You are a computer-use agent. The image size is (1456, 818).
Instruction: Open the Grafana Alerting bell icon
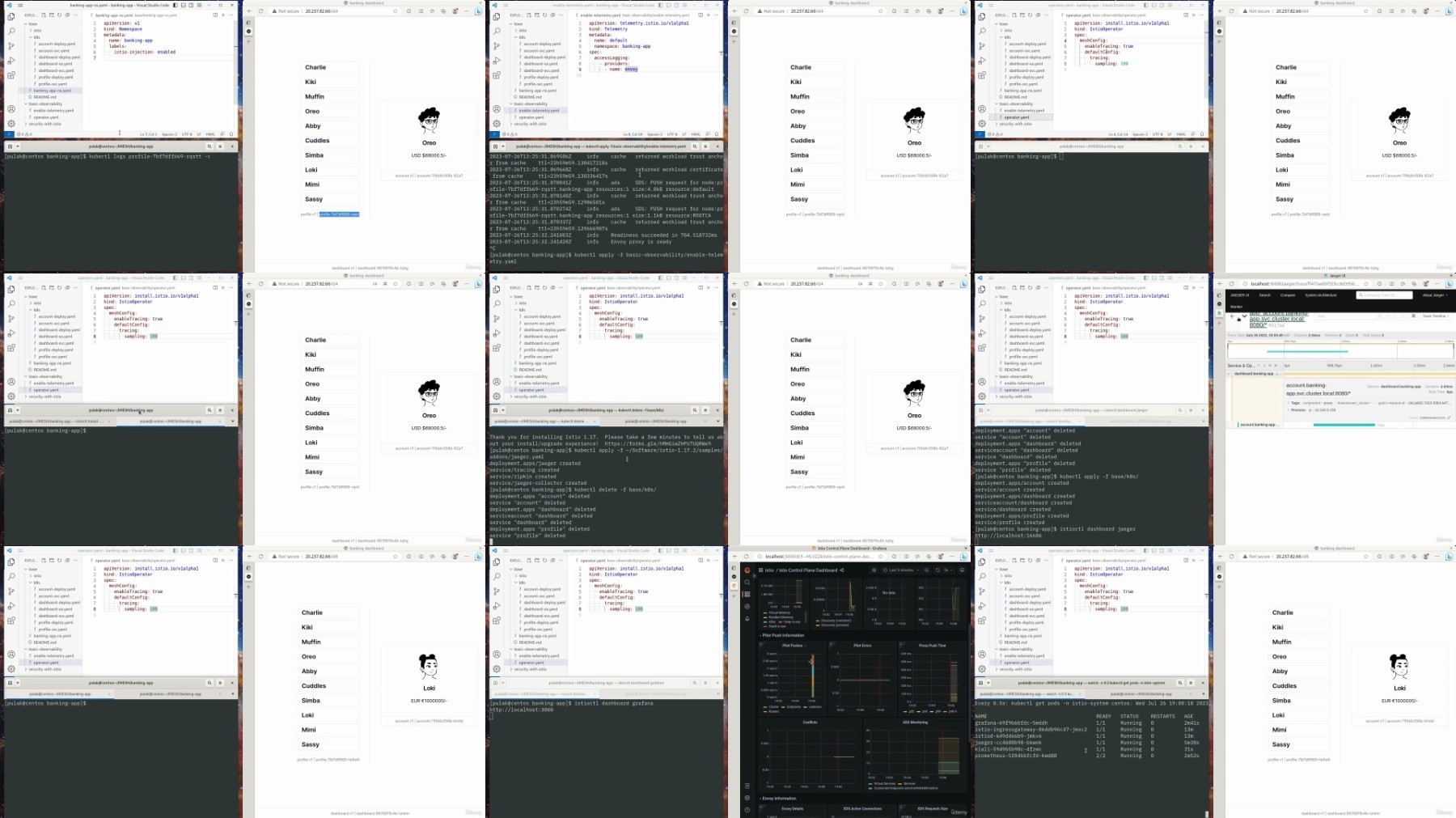coord(747,618)
